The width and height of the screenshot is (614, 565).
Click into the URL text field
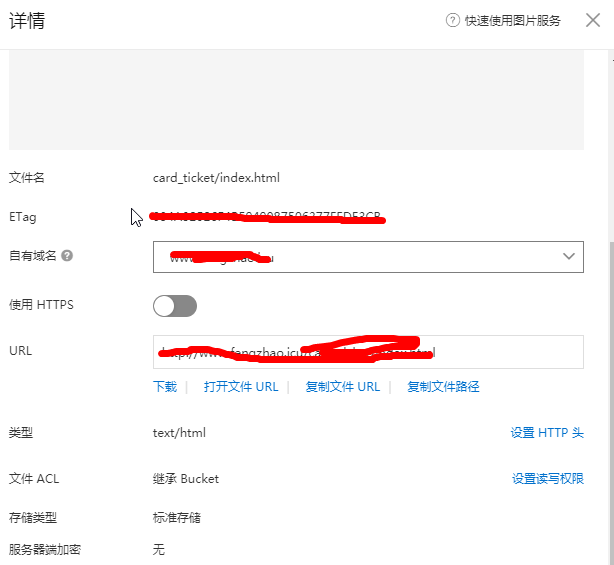coord(368,352)
